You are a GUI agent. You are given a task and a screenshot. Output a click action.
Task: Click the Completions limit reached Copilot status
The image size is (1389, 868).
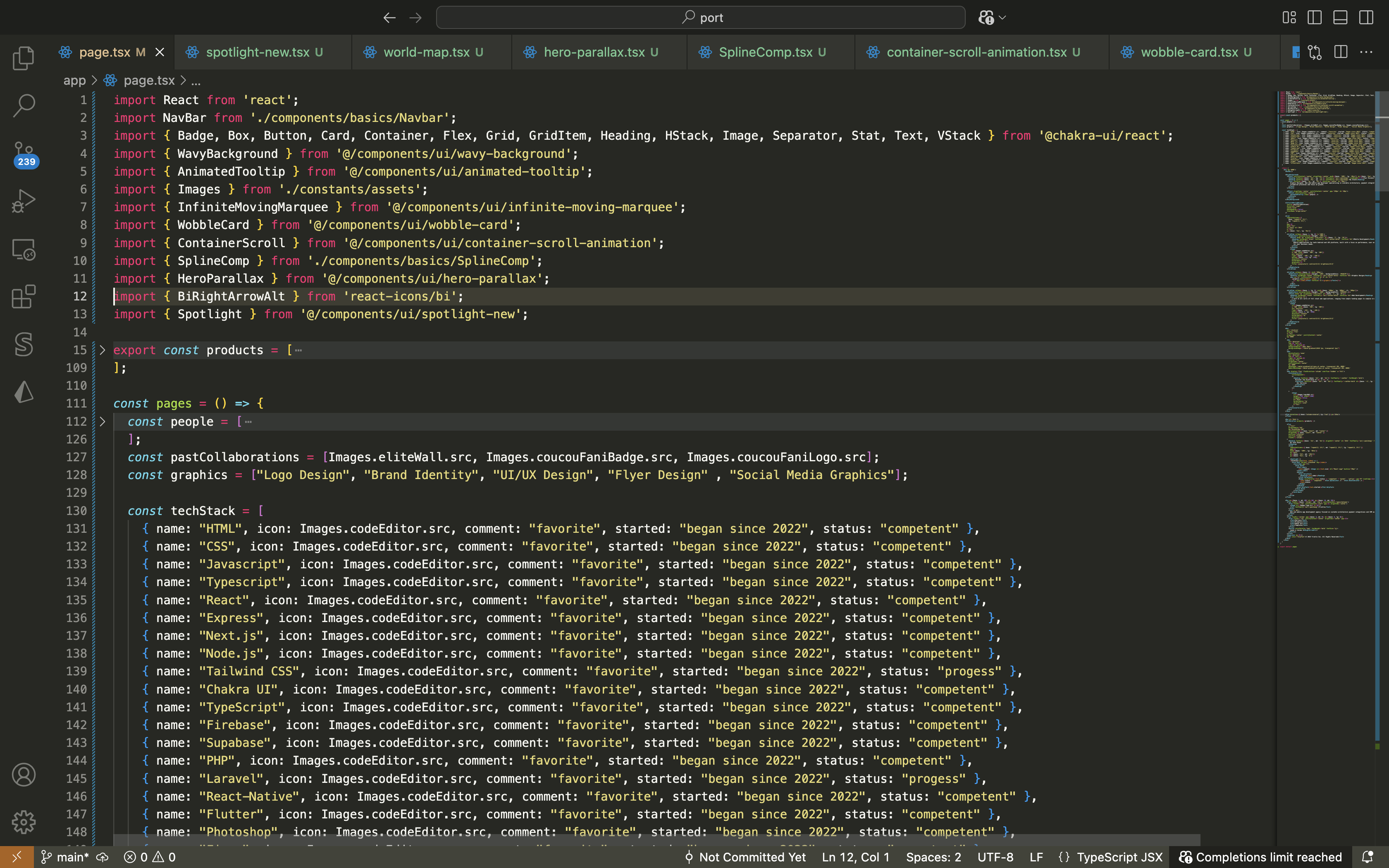tap(1260, 857)
